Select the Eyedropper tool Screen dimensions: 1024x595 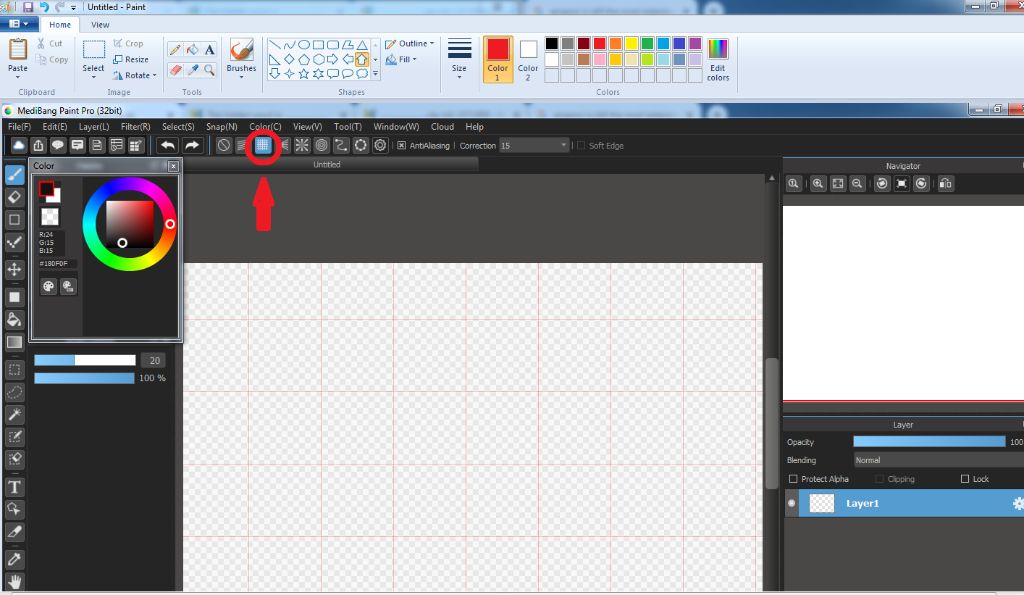[x=14, y=559]
